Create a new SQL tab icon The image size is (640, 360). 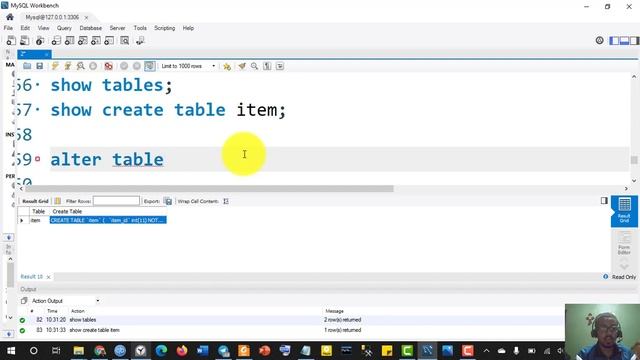coord(11,40)
